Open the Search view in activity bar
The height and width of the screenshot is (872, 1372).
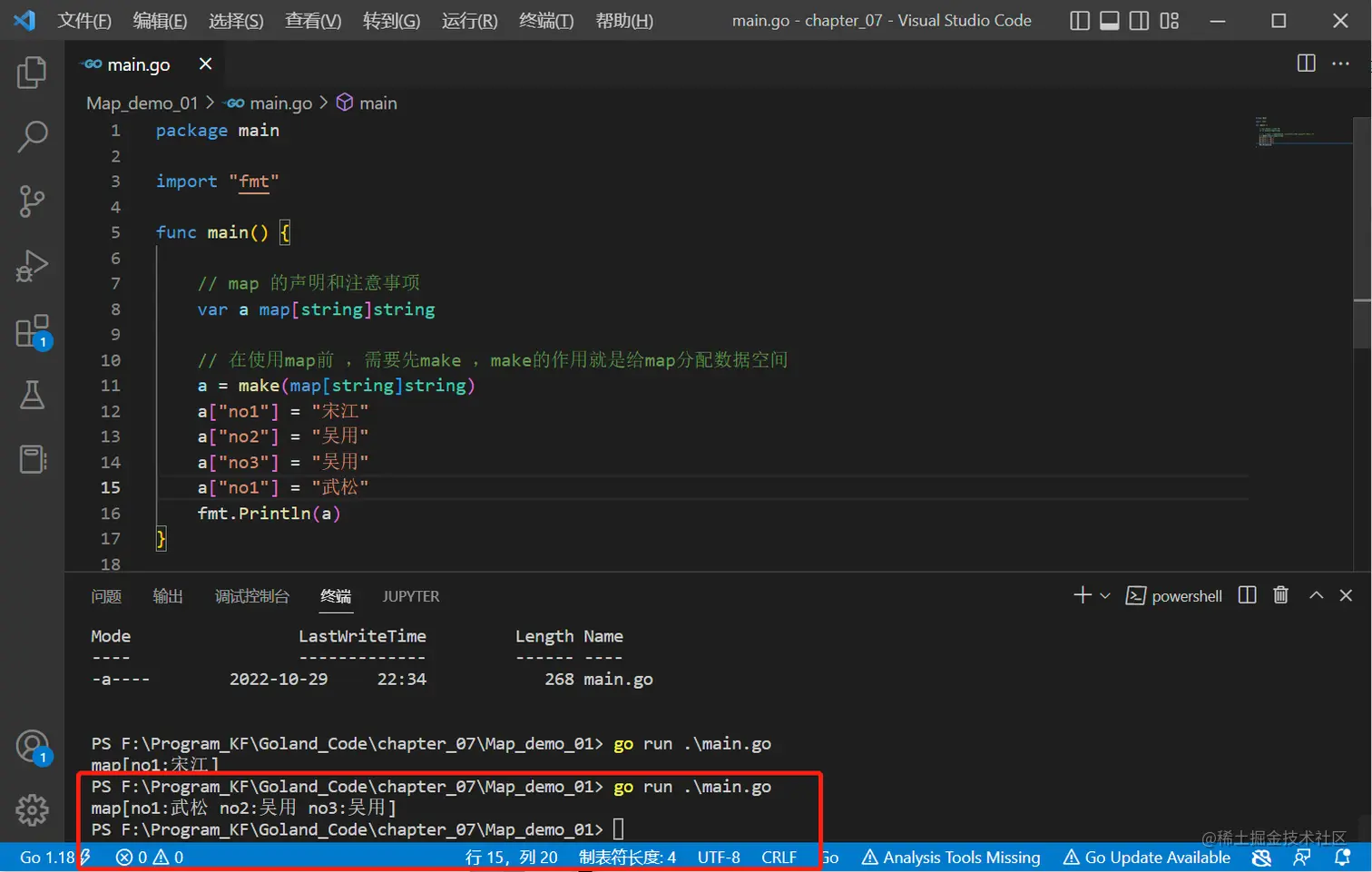coord(32,137)
